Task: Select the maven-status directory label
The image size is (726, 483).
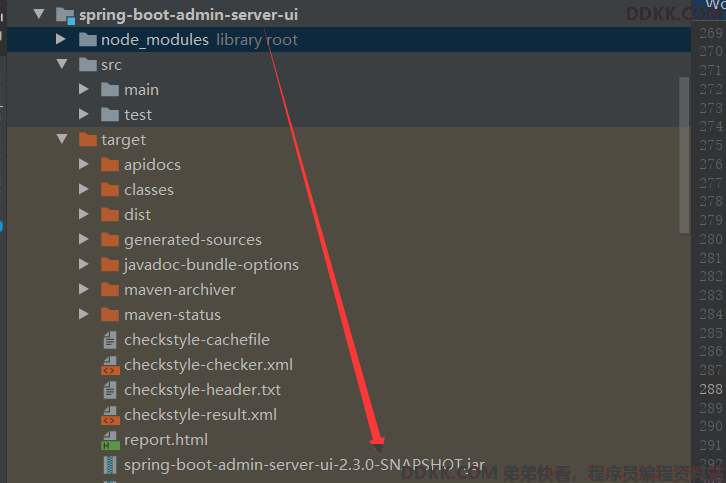Action: (x=172, y=315)
